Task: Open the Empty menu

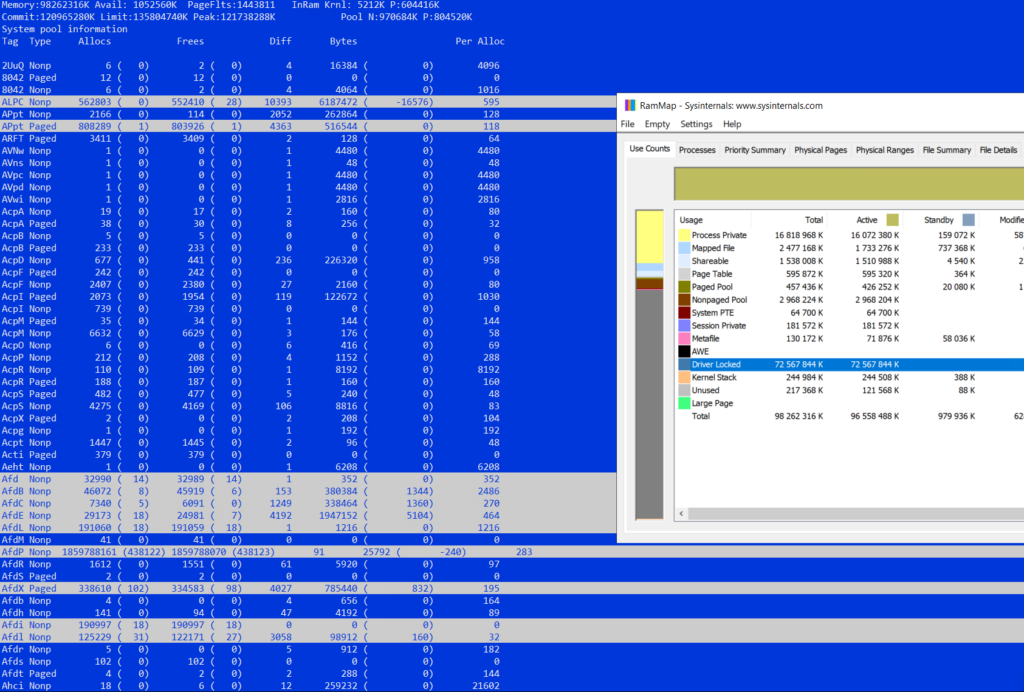Action: coord(657,124)
